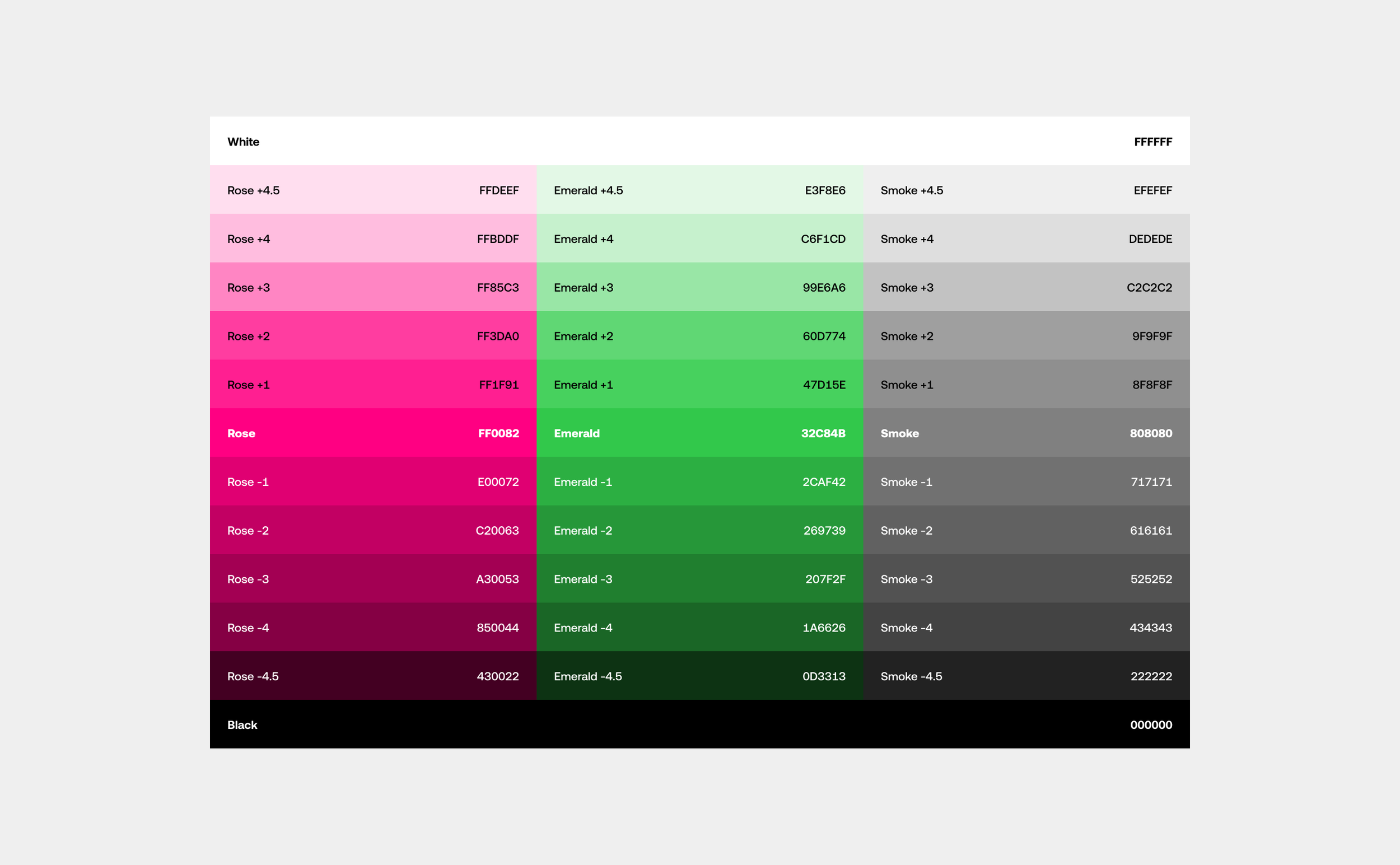Viewport: 1400px width, 865px height.
Task: Select the Smoke 808080 base color swatch
Action: tap(1026, 433)
